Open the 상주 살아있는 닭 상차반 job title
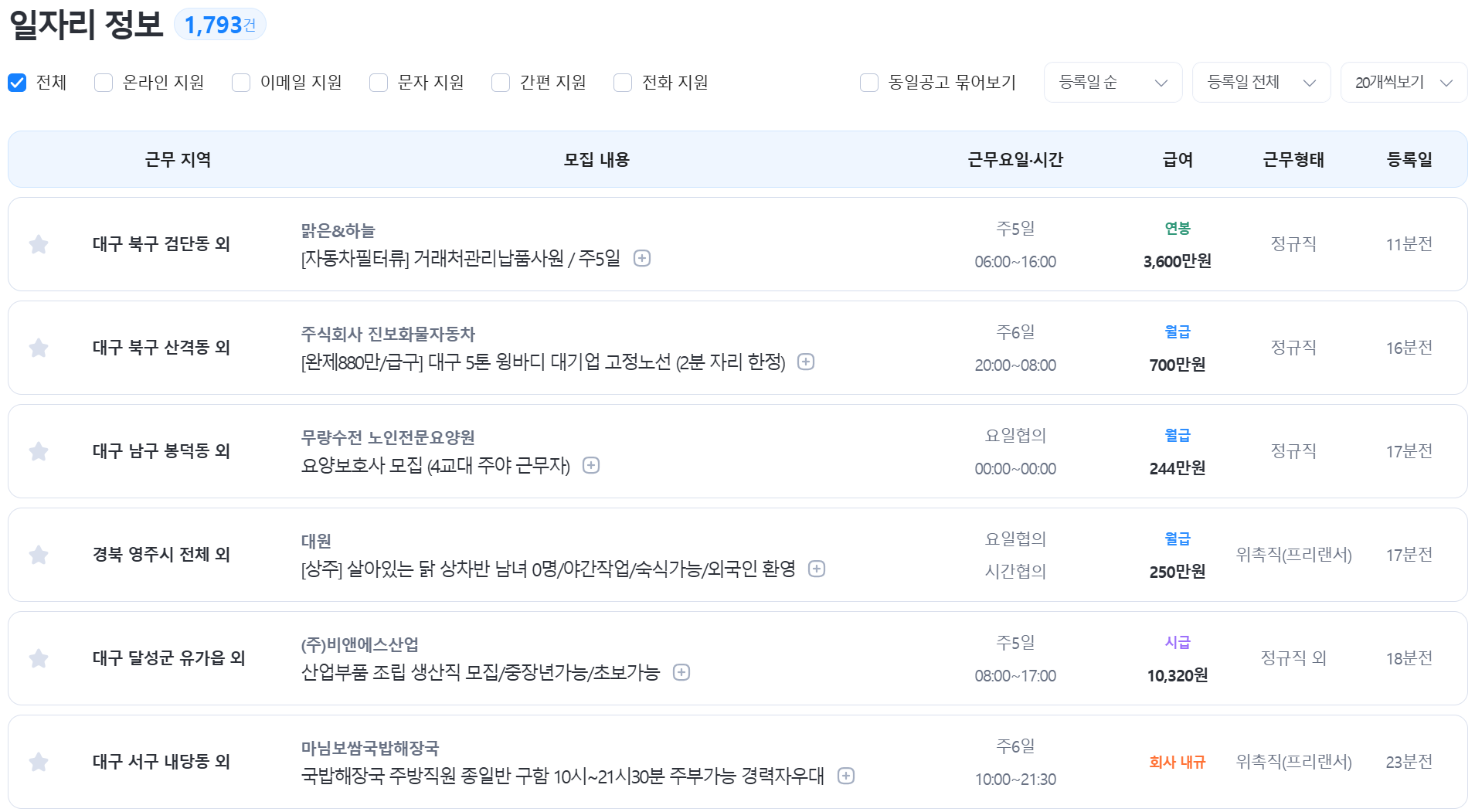This screenshot has height=812, width=1475. (x=548, y=569)
